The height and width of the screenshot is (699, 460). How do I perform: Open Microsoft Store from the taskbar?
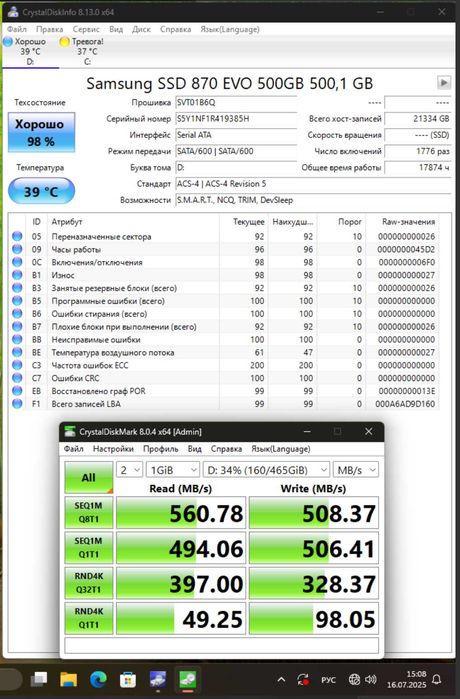pyautogui.click(x=128, y=679)
